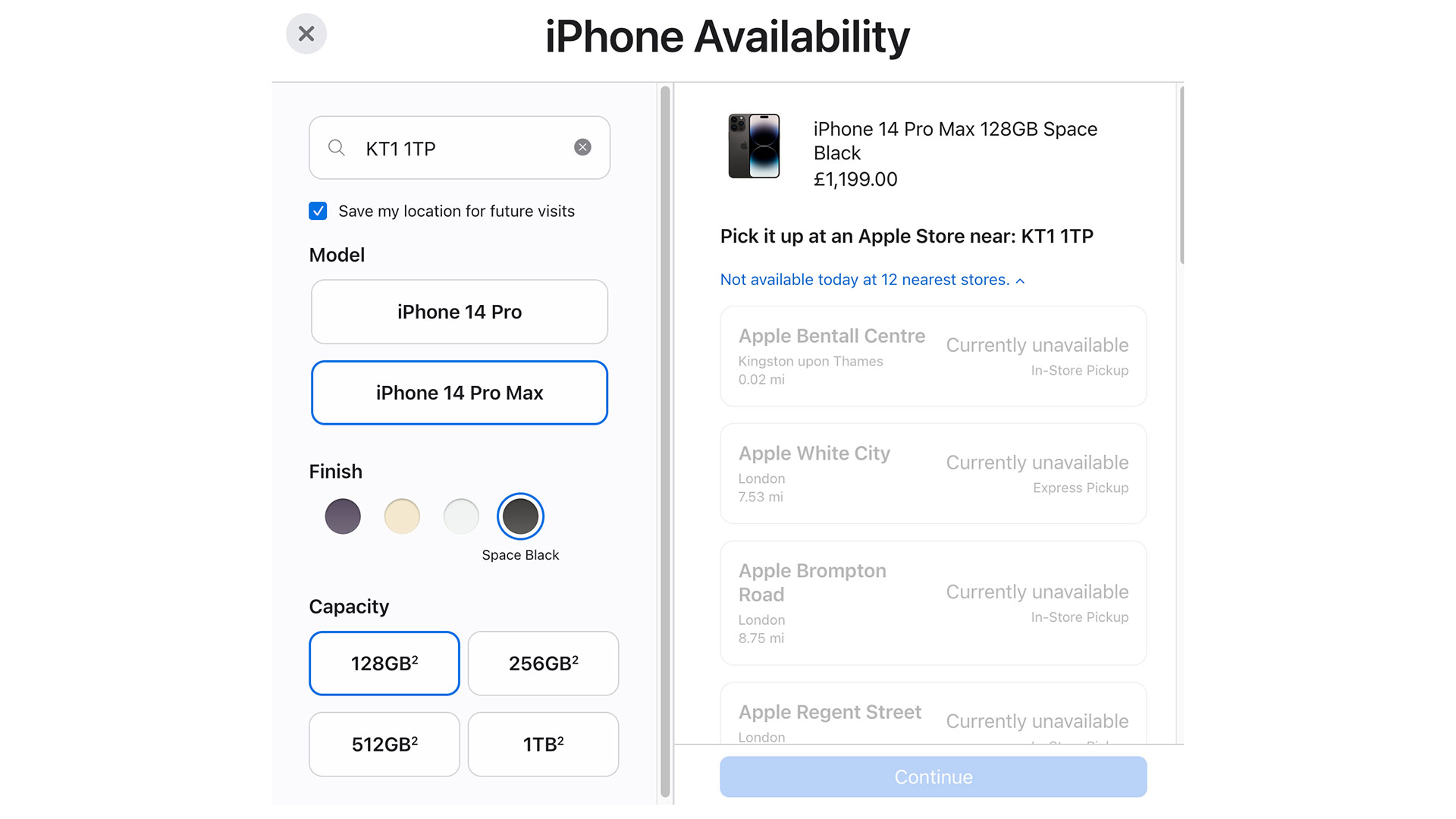Select iPhone 14 Pro model option
The image size is (1456, 819).
coord(459,311)
